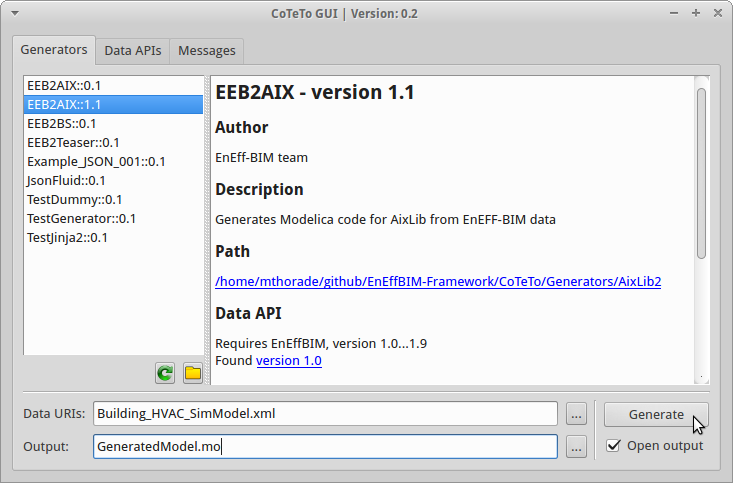
Task: Toggle the Open output checkbox
Action: click(x=613, y=446)
